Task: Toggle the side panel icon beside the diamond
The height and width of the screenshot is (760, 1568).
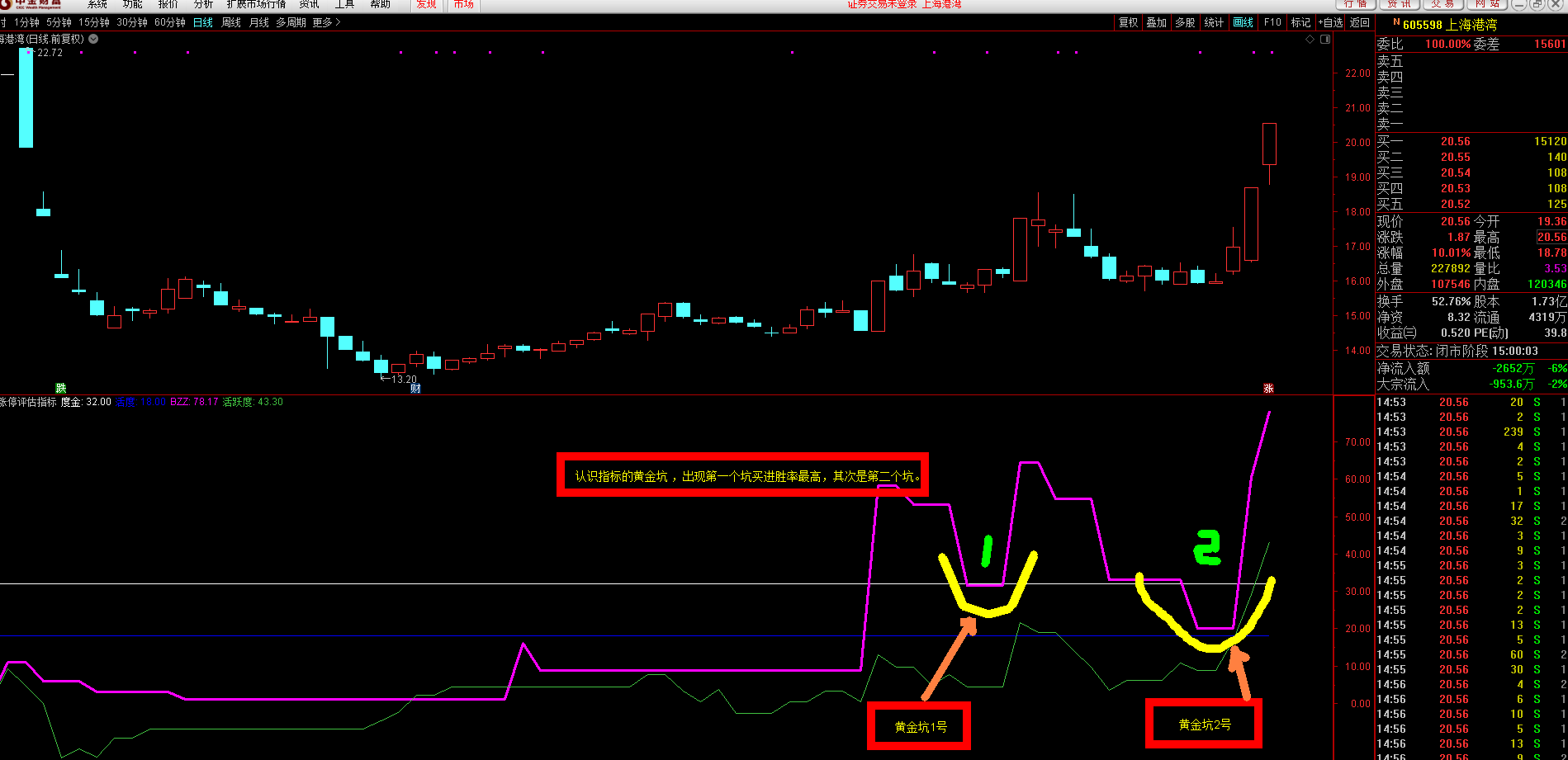Action: [x=1325, y=40]
